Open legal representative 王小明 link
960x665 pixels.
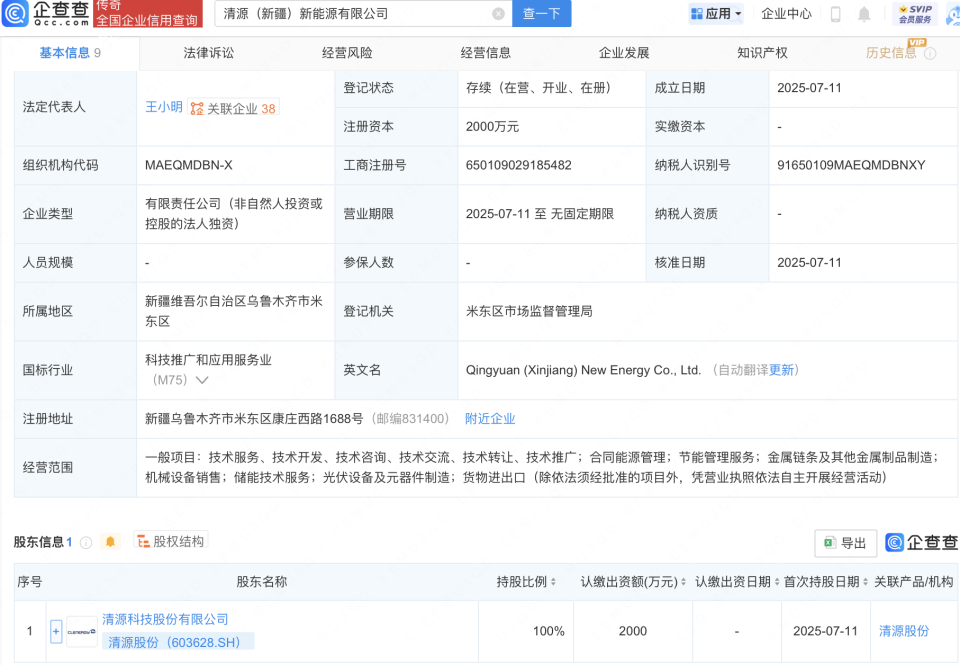163,107
